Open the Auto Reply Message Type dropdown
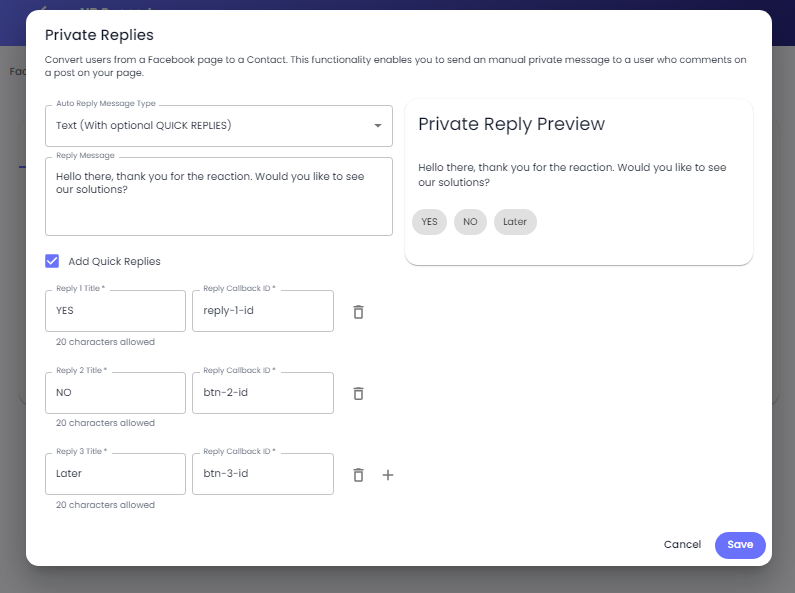The height and width of the screenshot is (593, 795). [219, 126]
